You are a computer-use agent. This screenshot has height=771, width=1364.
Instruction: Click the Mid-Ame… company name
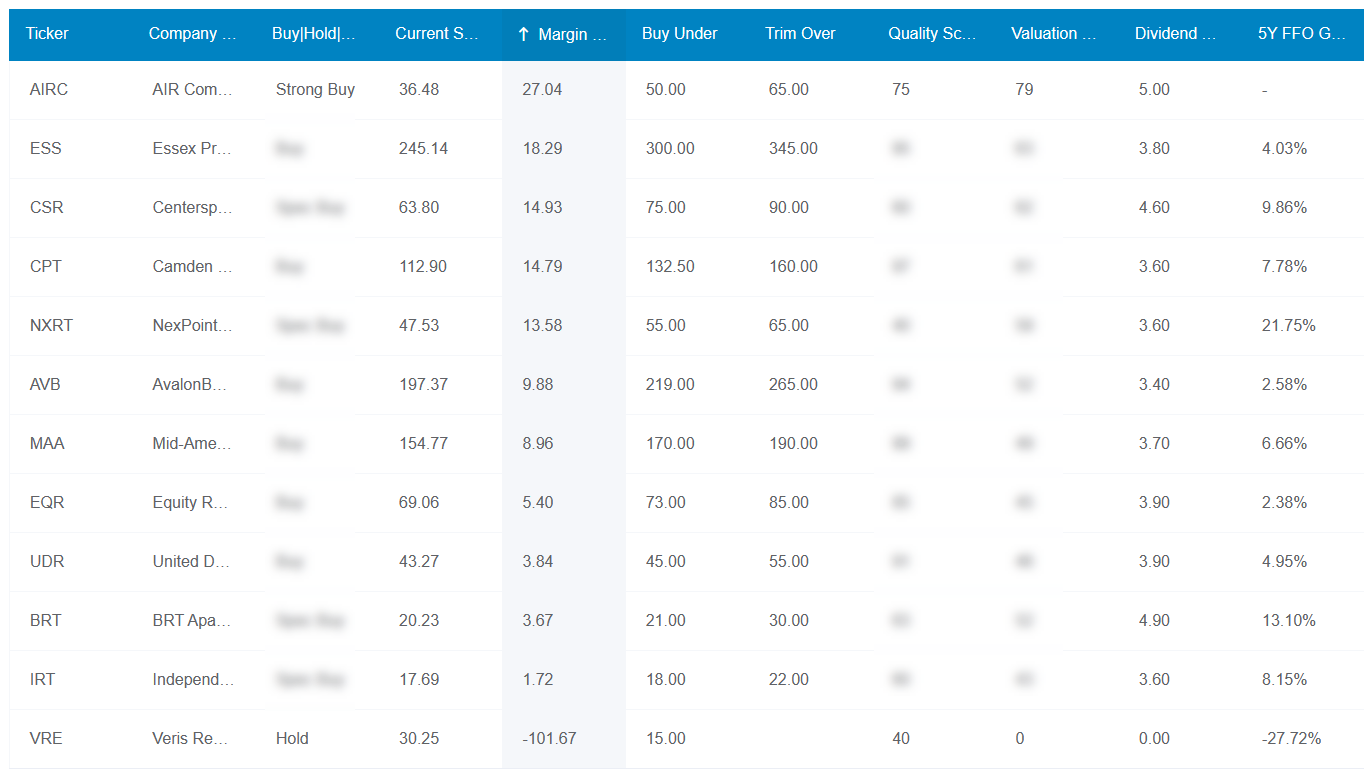(x=193, y=444)
